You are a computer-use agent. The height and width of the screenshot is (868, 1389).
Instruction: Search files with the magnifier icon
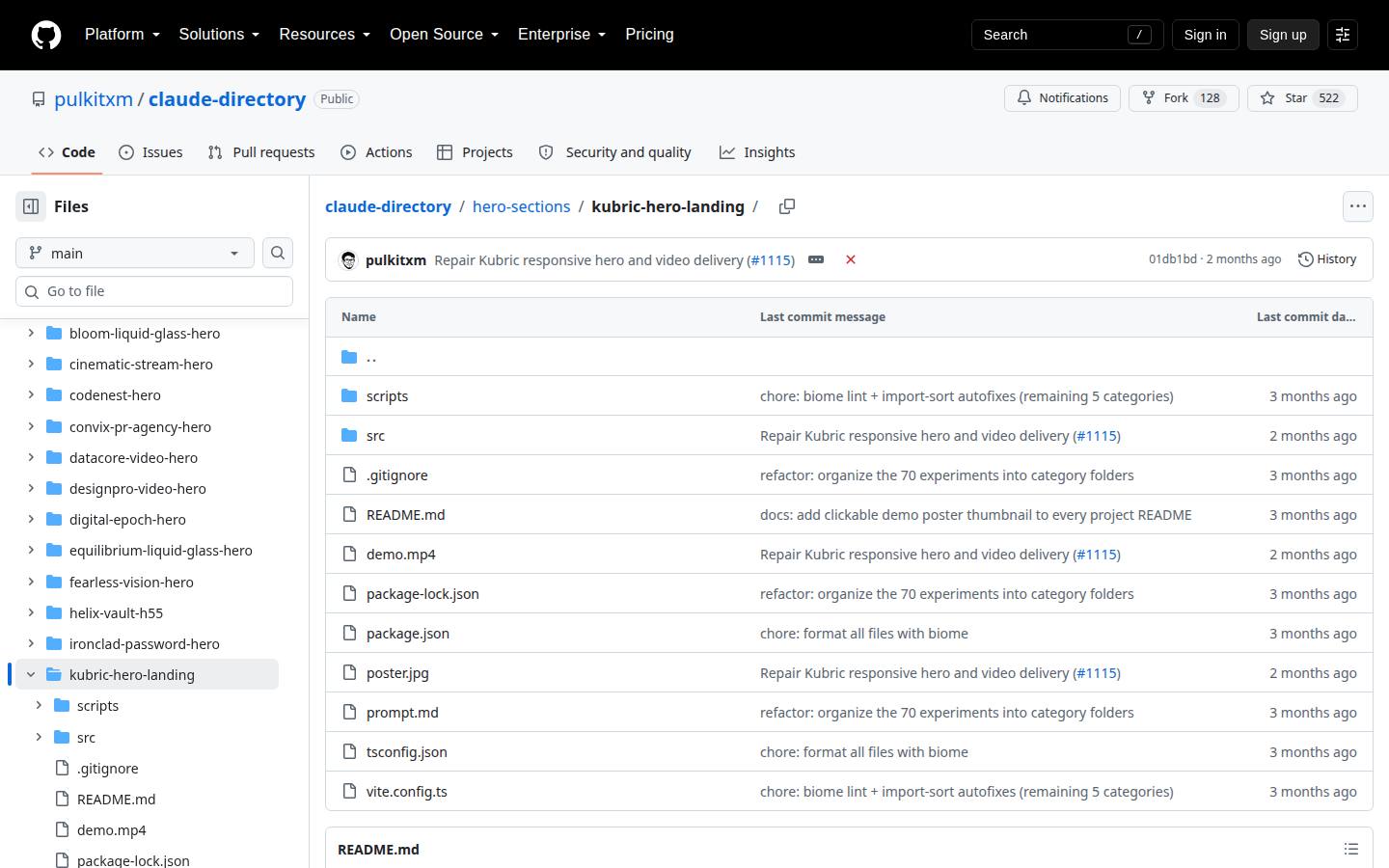(x=278, y=253)
